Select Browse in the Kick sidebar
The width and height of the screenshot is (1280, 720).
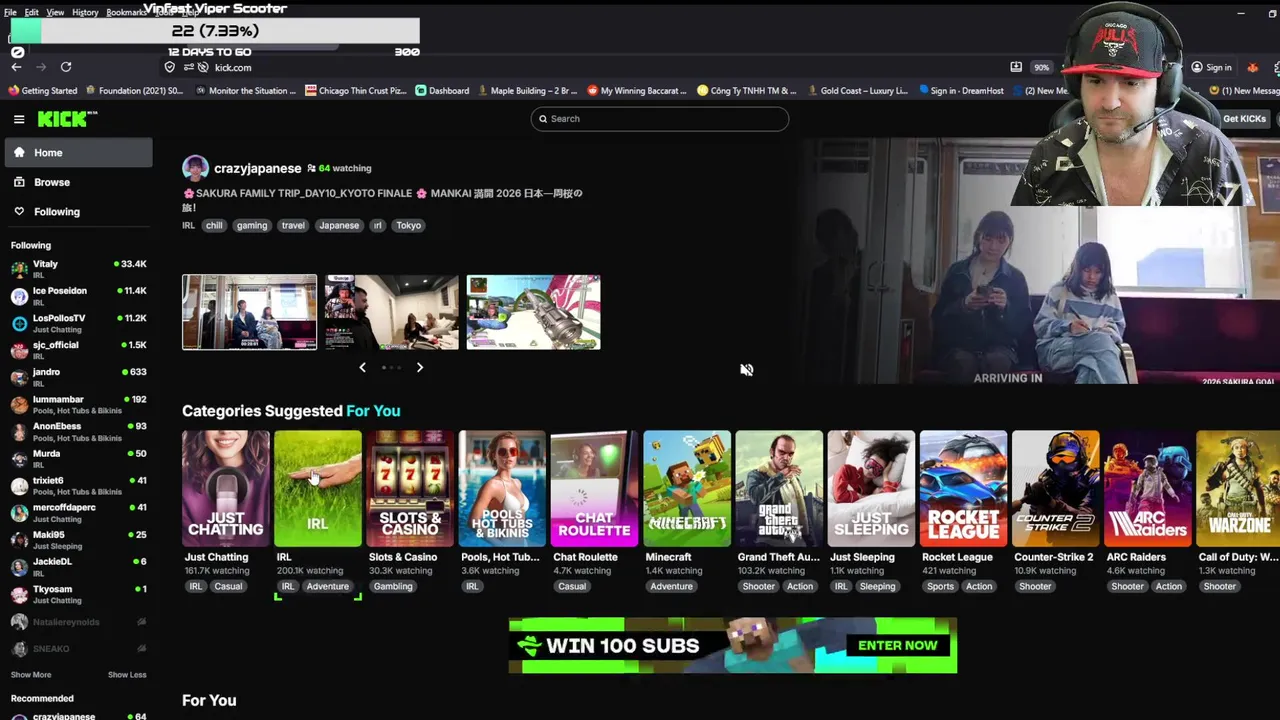click(79, 182)
